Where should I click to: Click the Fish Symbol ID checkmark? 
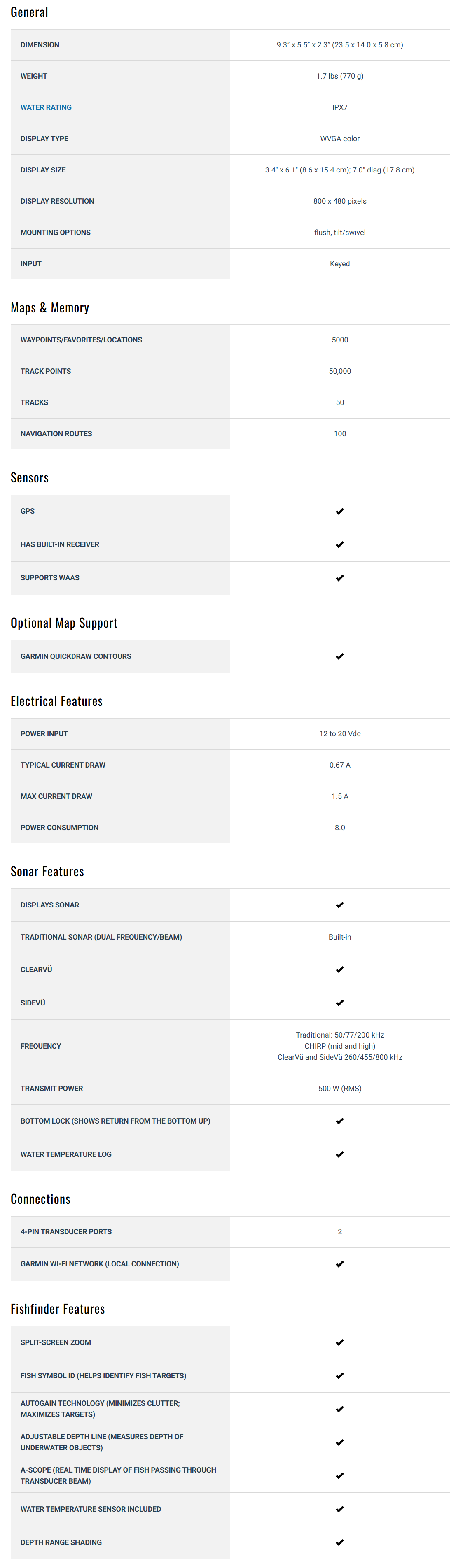(339, 1376)
